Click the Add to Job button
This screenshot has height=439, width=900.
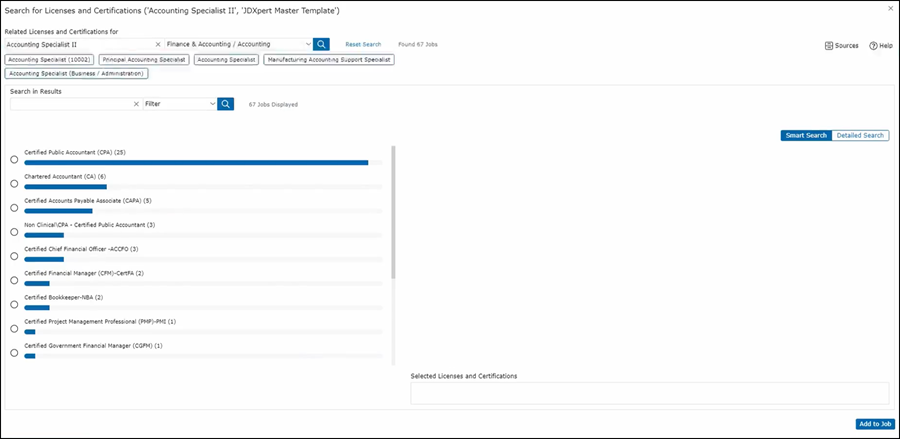click(x=874, y=424)
